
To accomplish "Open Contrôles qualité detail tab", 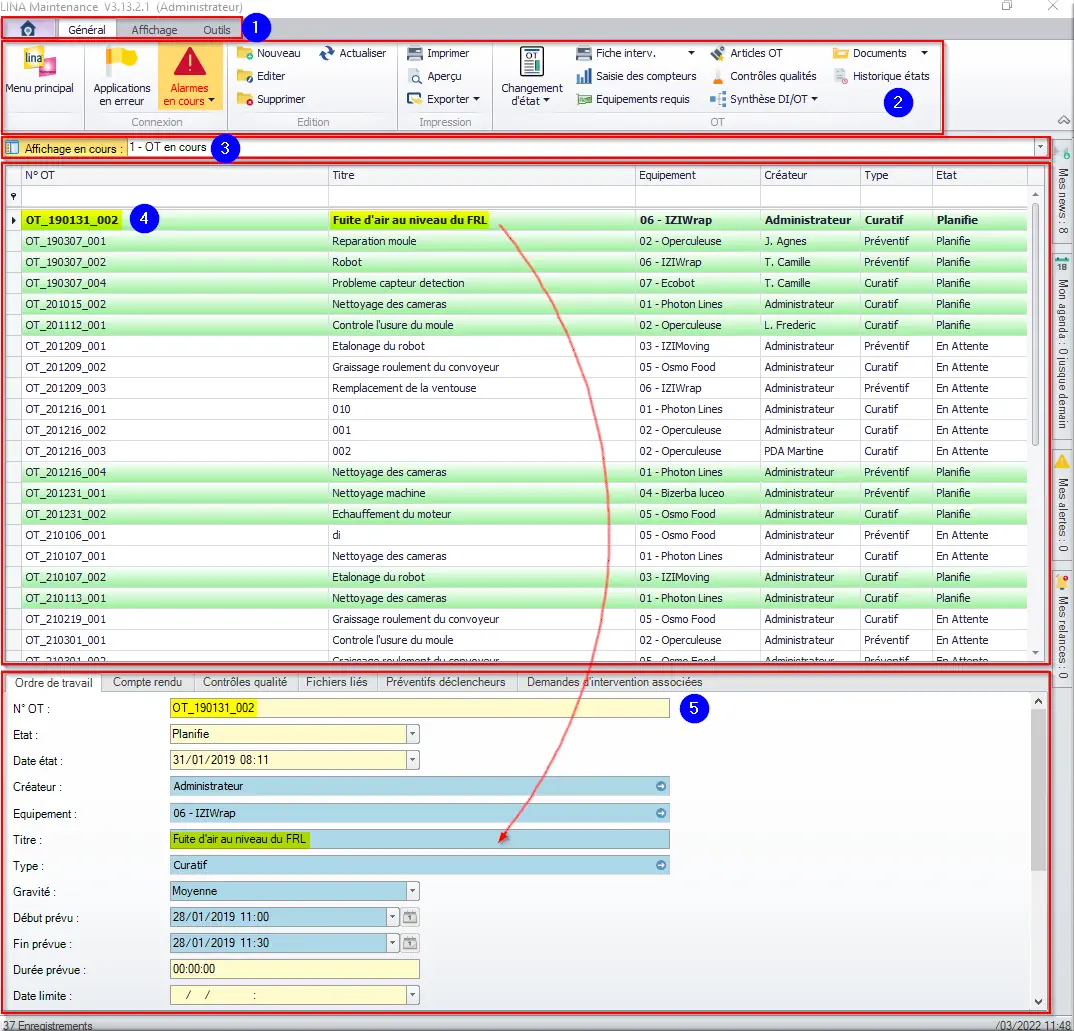I will (x=245, y=682).
